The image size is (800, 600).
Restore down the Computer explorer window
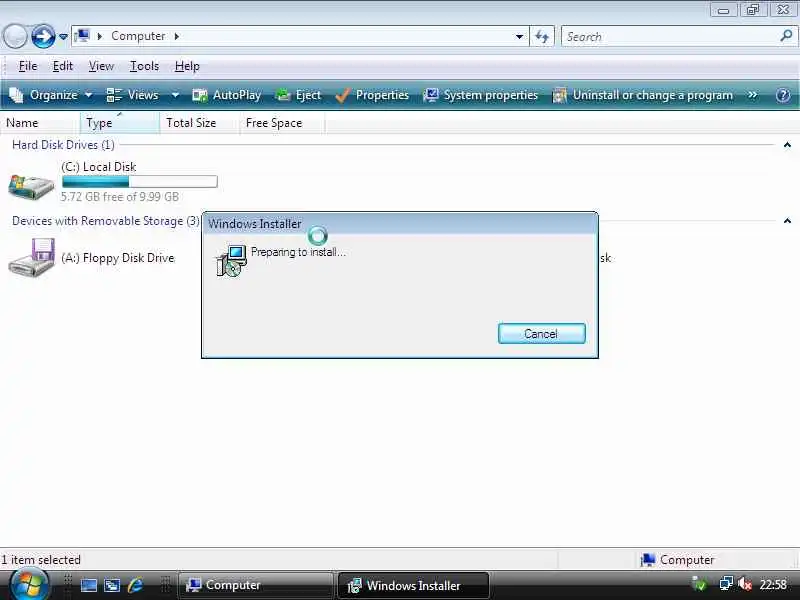pyautogui.click(x=753, y=10)
